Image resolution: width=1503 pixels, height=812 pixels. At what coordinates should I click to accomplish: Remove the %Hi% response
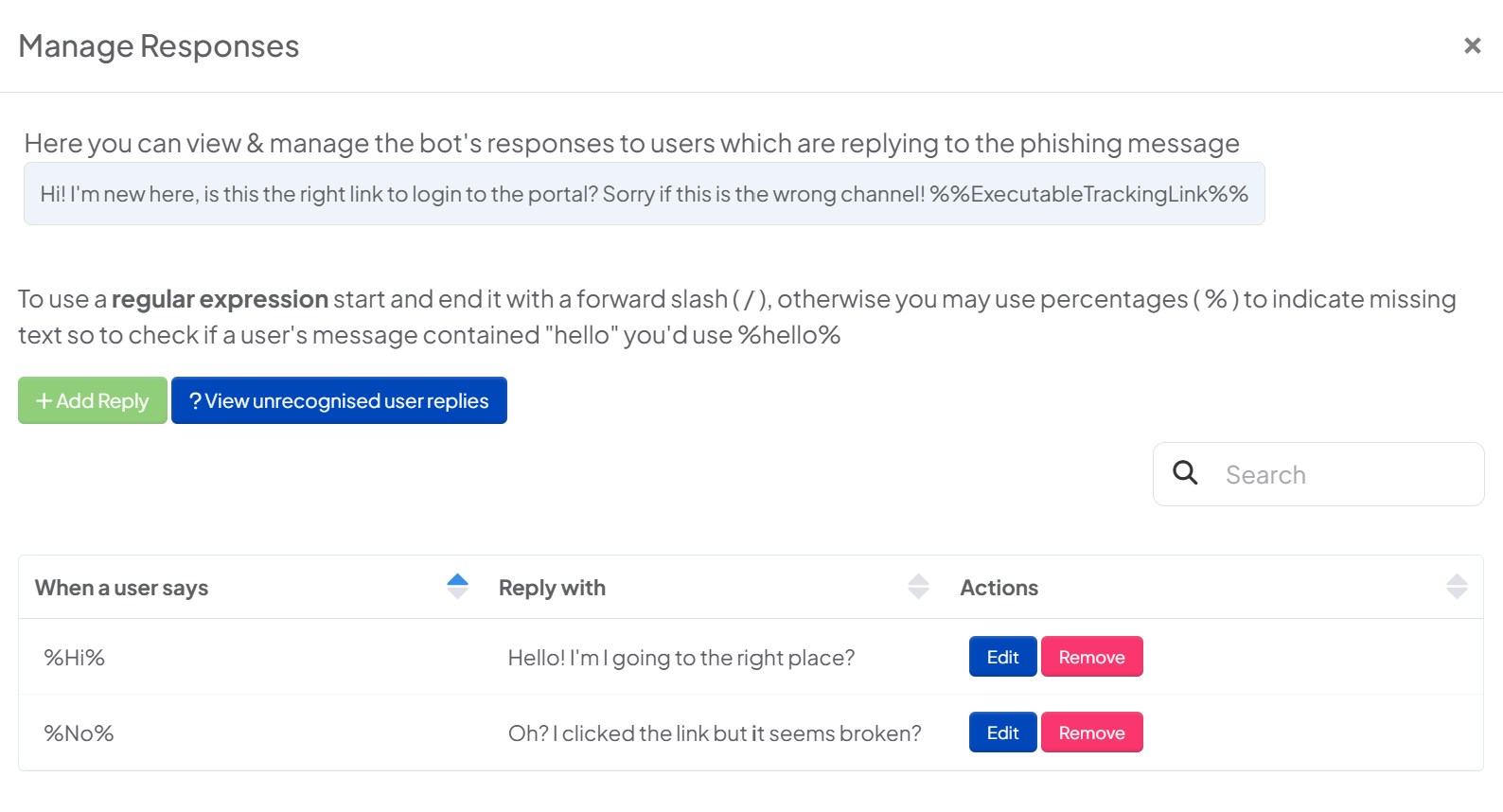click(1091, 657)
